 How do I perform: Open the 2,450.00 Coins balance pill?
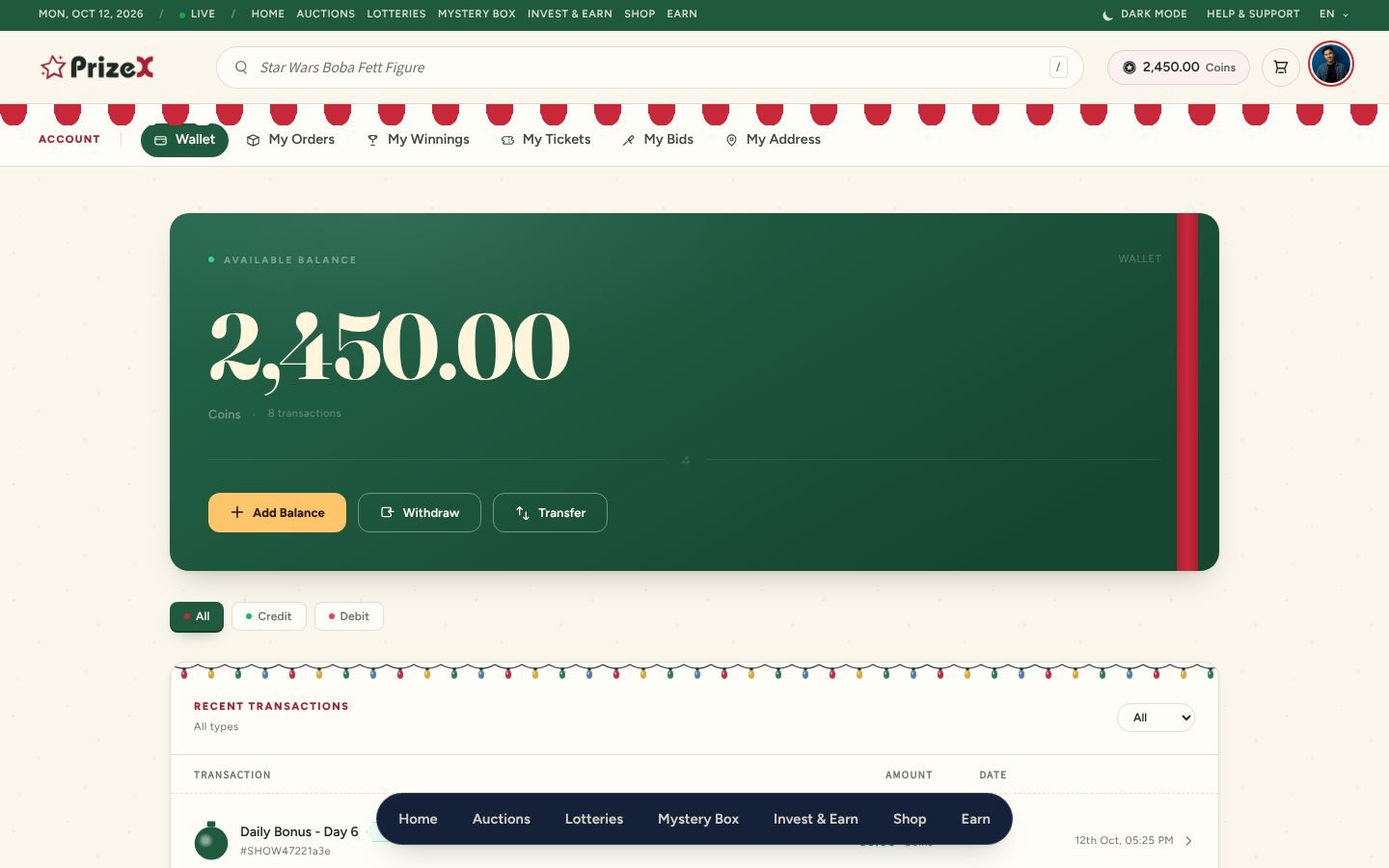[1179, 68]
